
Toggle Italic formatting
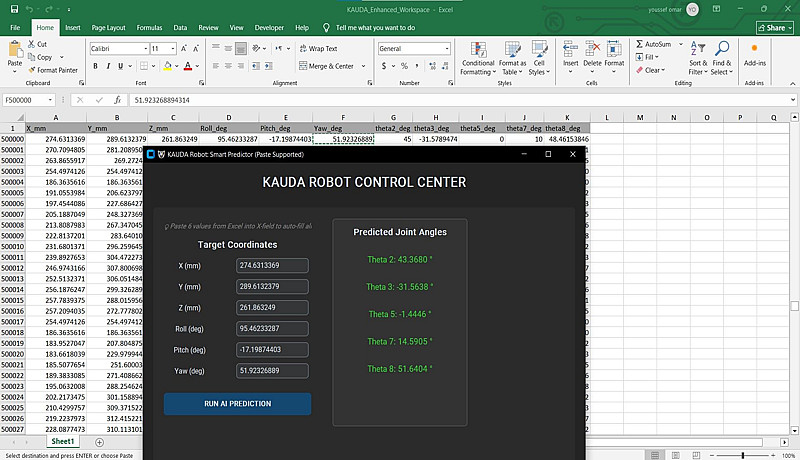click(x=108, y=66)
